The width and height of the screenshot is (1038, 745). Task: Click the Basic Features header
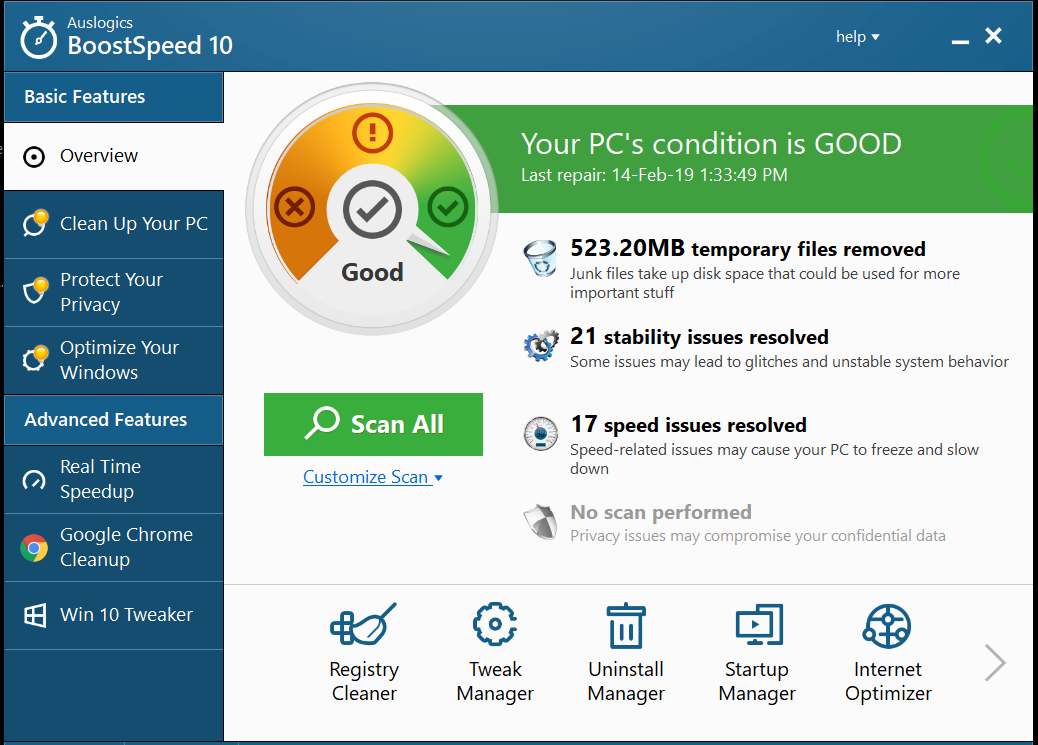click(x=114, y=97)
